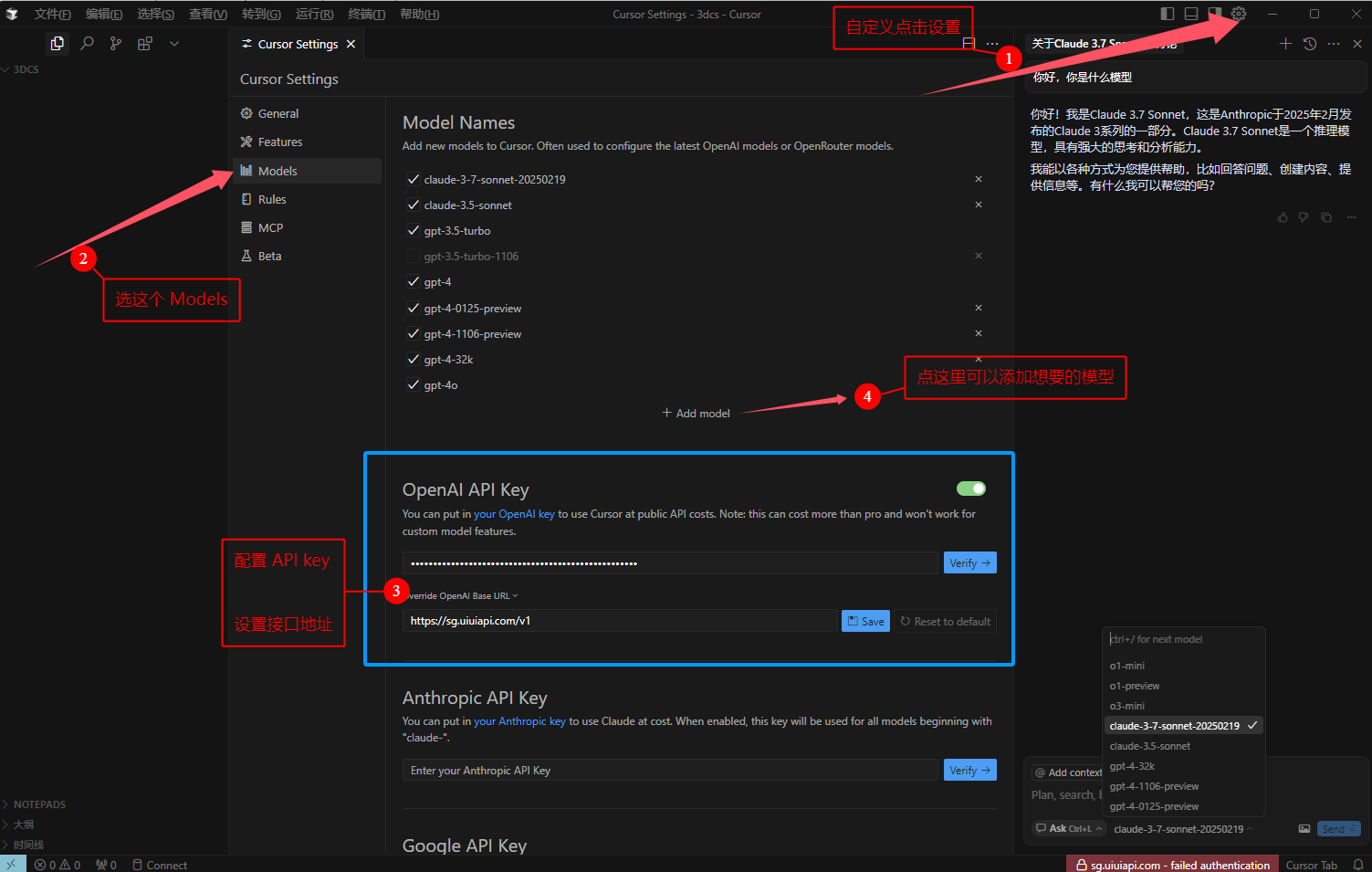Screen dimensions: 1372x872
Task: Open the Extensions view icon
Action: (x=144, y=43)
